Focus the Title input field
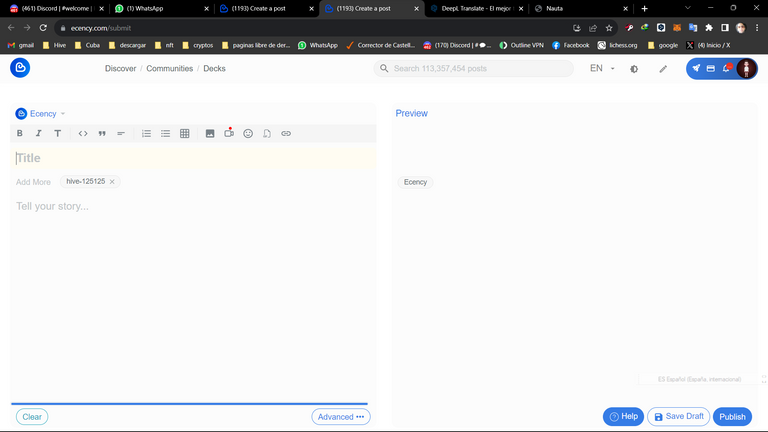The width and height of the screenshot is (768, 432). pos(193,158)
